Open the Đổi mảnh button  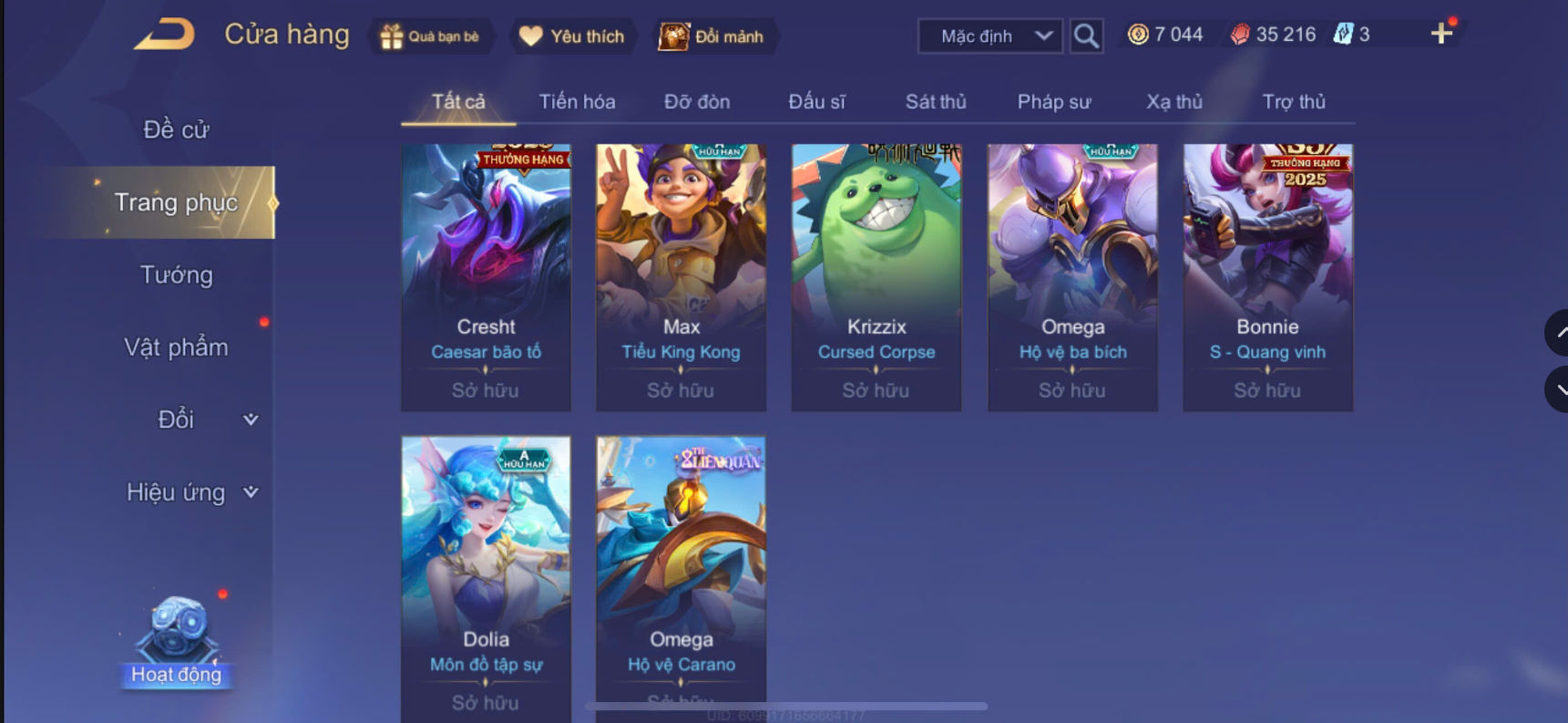(714, 36)
